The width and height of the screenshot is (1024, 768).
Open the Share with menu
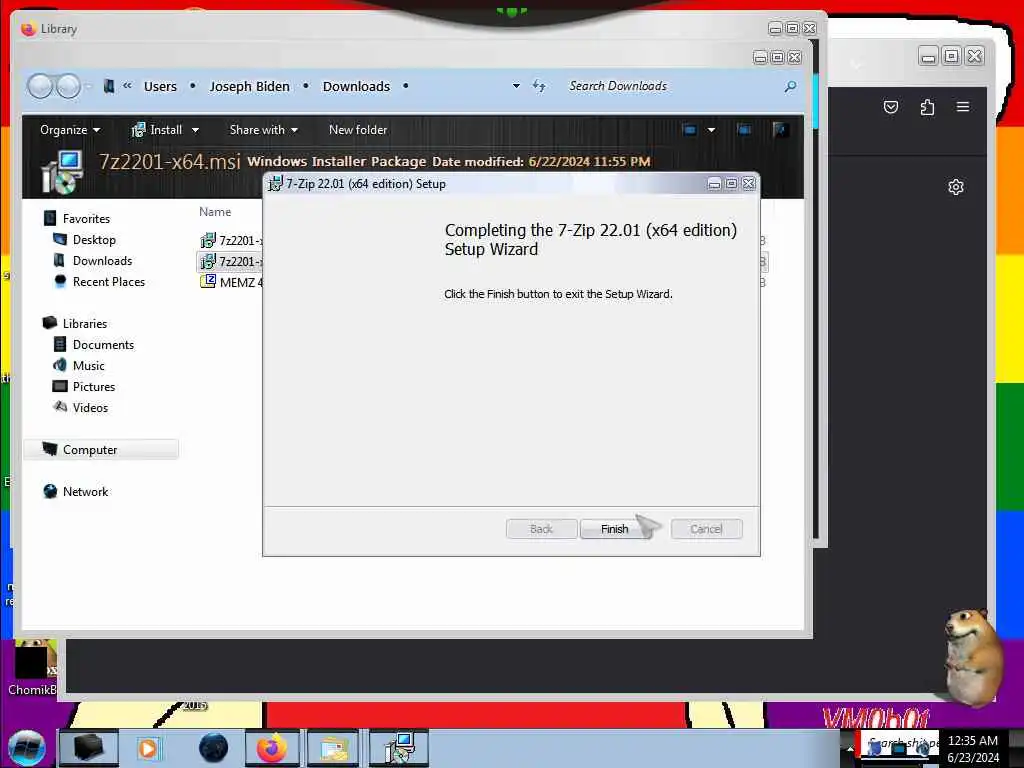[264, 130]
